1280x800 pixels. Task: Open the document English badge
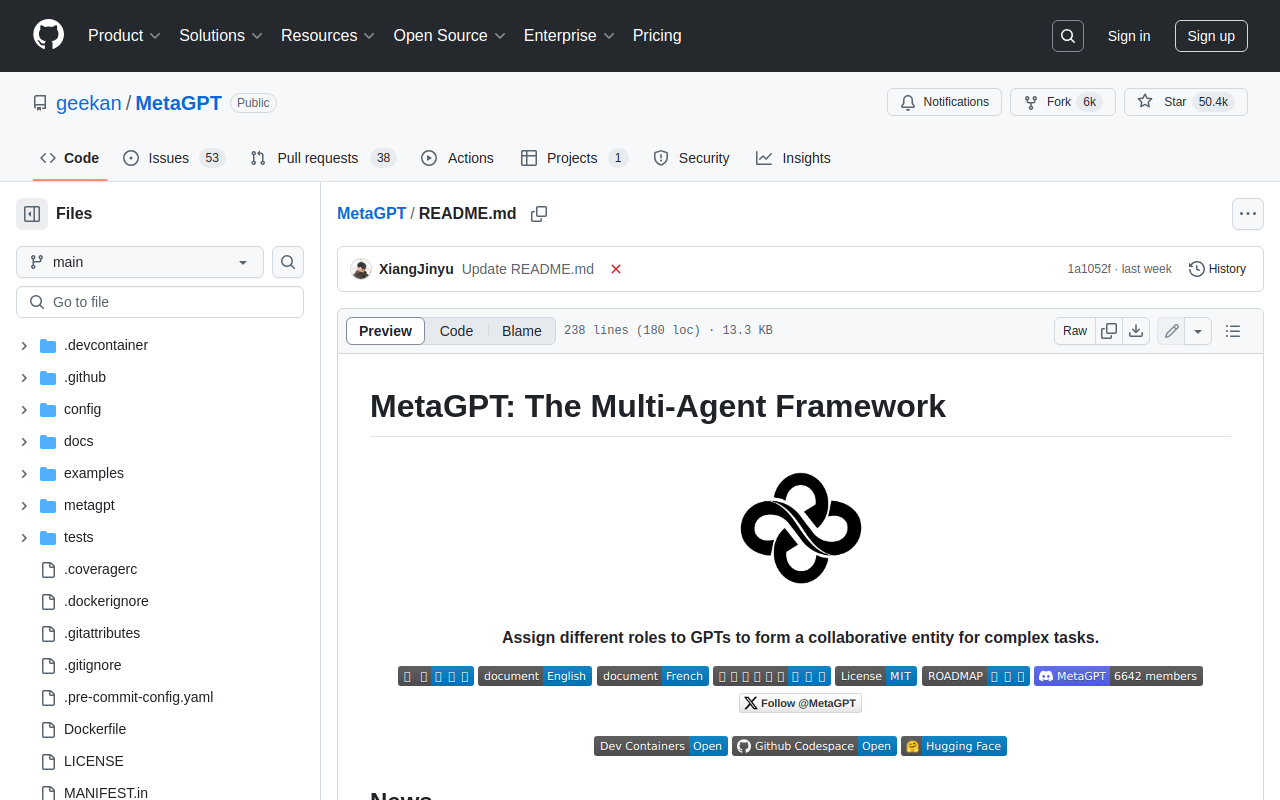point(535,676)
